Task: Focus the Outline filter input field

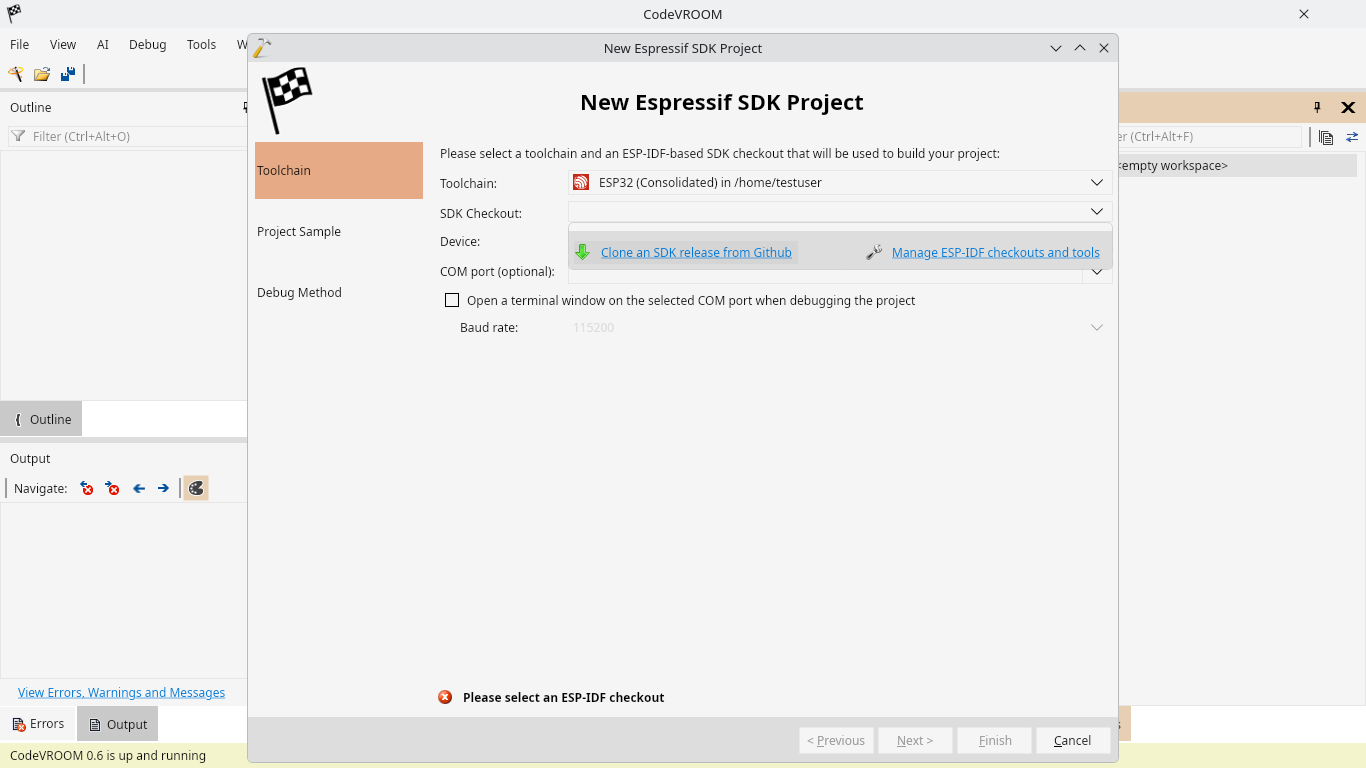Action: [x=127, y=136]
